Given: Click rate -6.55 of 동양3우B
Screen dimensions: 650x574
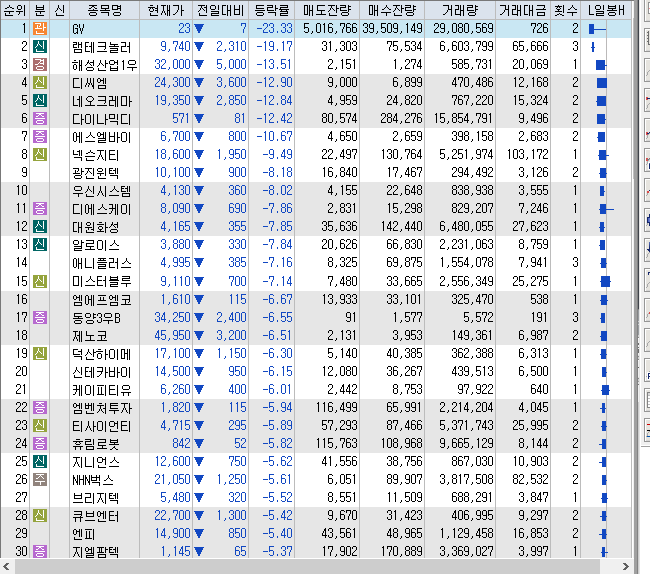Looking at the screenshot, I should point(277,317).
